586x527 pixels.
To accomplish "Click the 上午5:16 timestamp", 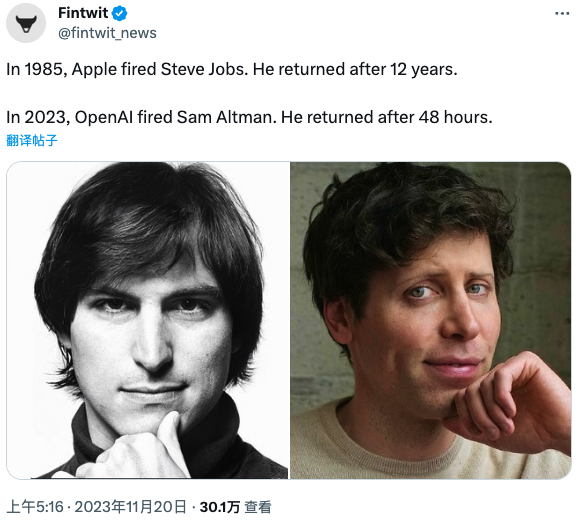I will click(35, 507).
